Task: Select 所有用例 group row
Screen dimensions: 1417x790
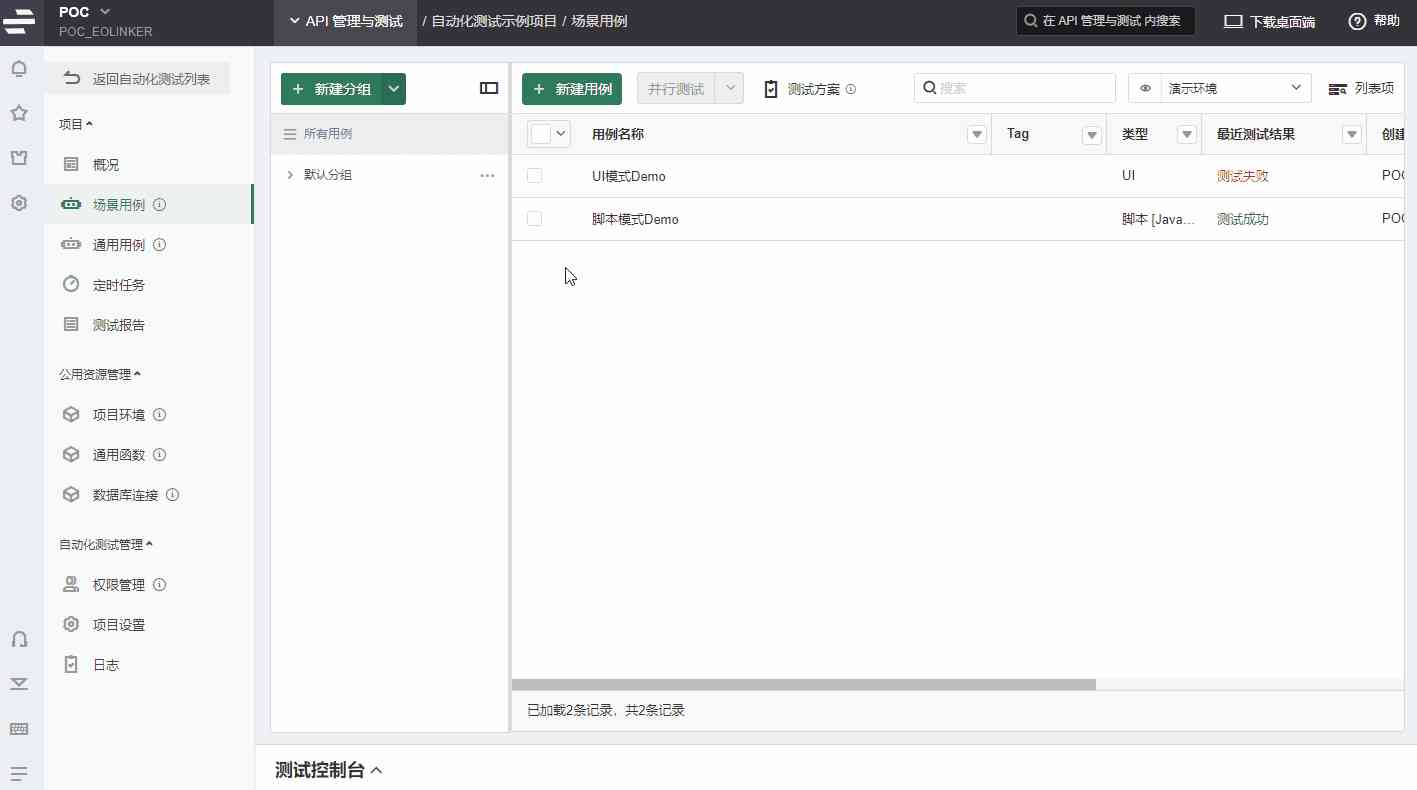Action: pos(390,134)
